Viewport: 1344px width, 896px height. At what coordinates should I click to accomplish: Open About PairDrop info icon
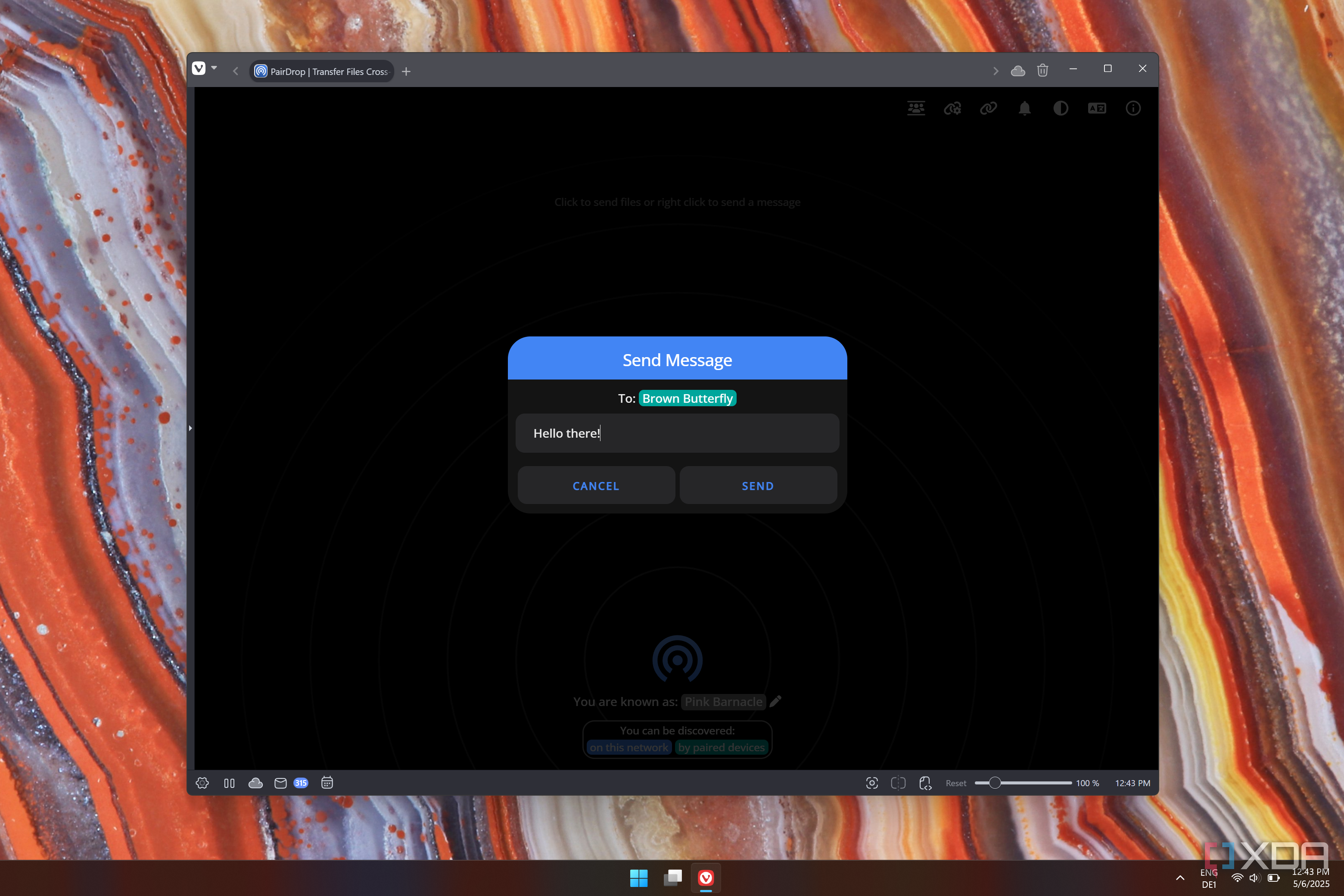click(x=1133, y=108)
